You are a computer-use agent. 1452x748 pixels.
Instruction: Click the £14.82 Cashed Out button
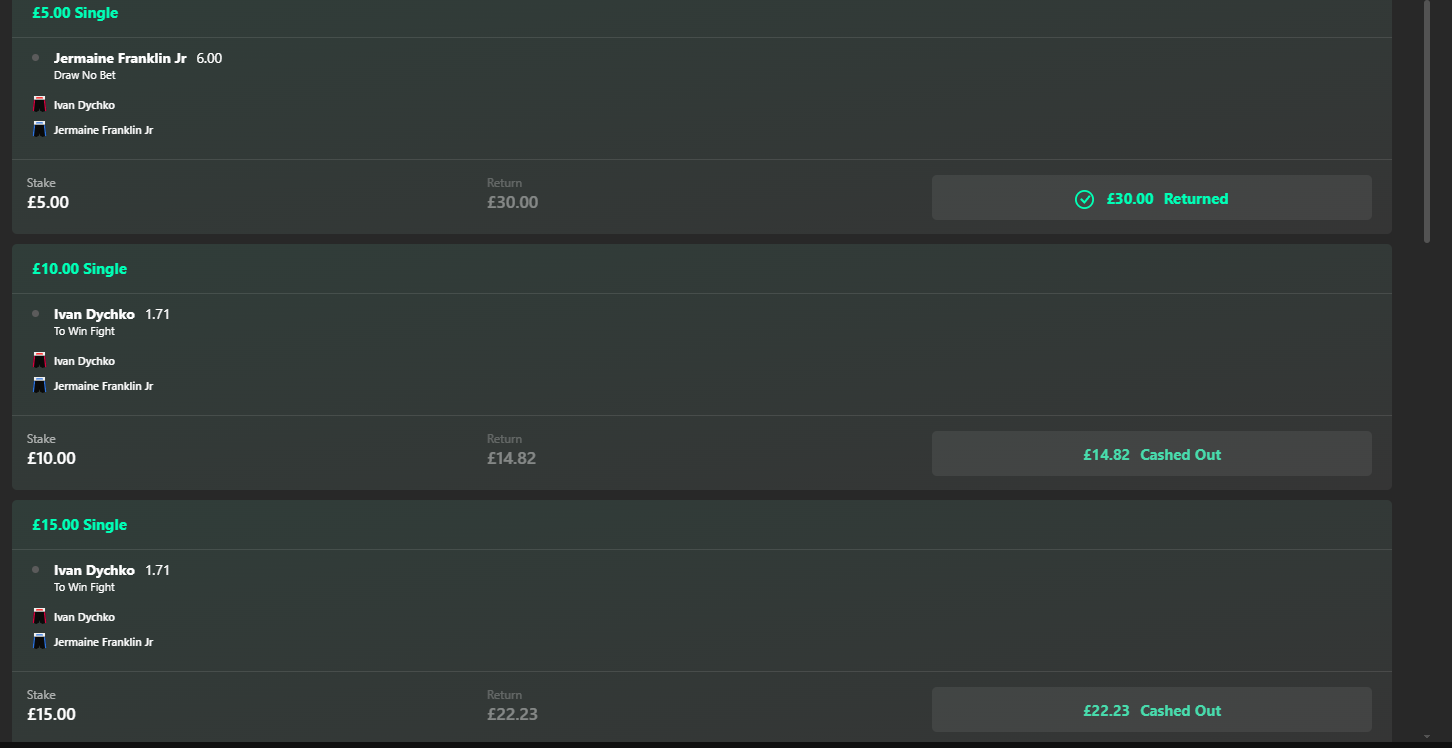coord(1152,454)
